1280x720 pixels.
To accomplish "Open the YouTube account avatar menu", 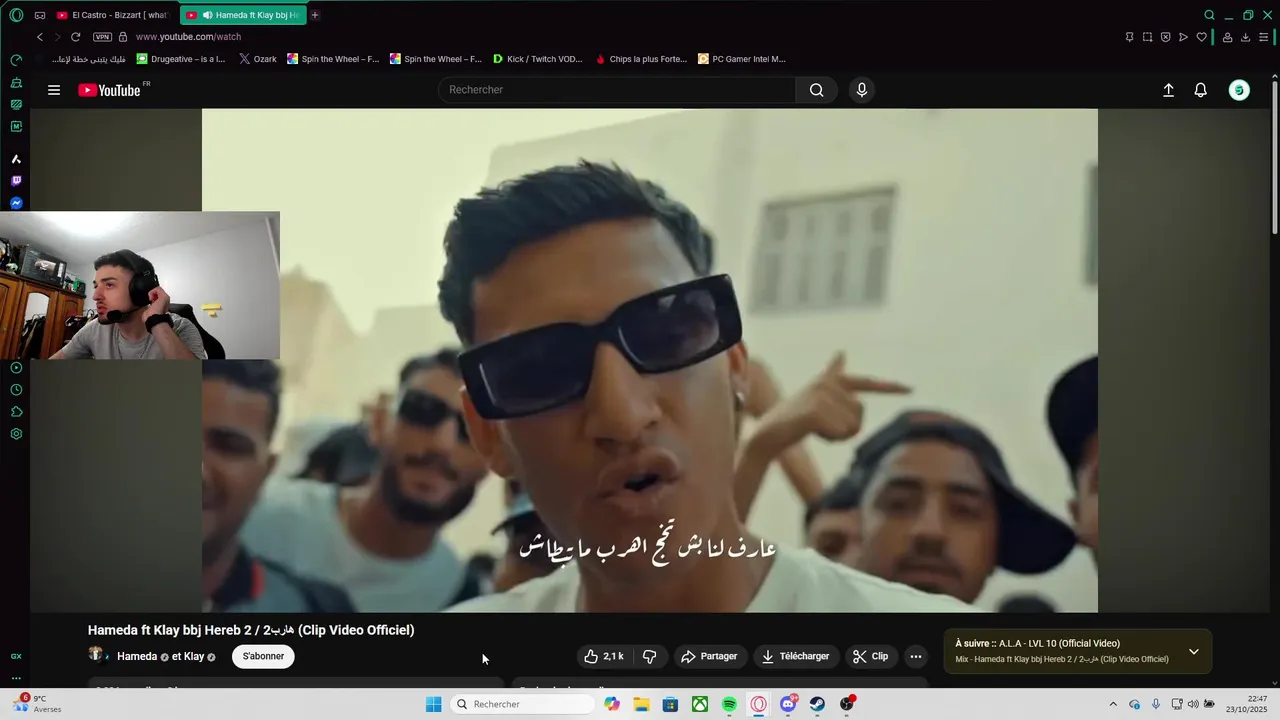I will click(x=1239, y=90).
